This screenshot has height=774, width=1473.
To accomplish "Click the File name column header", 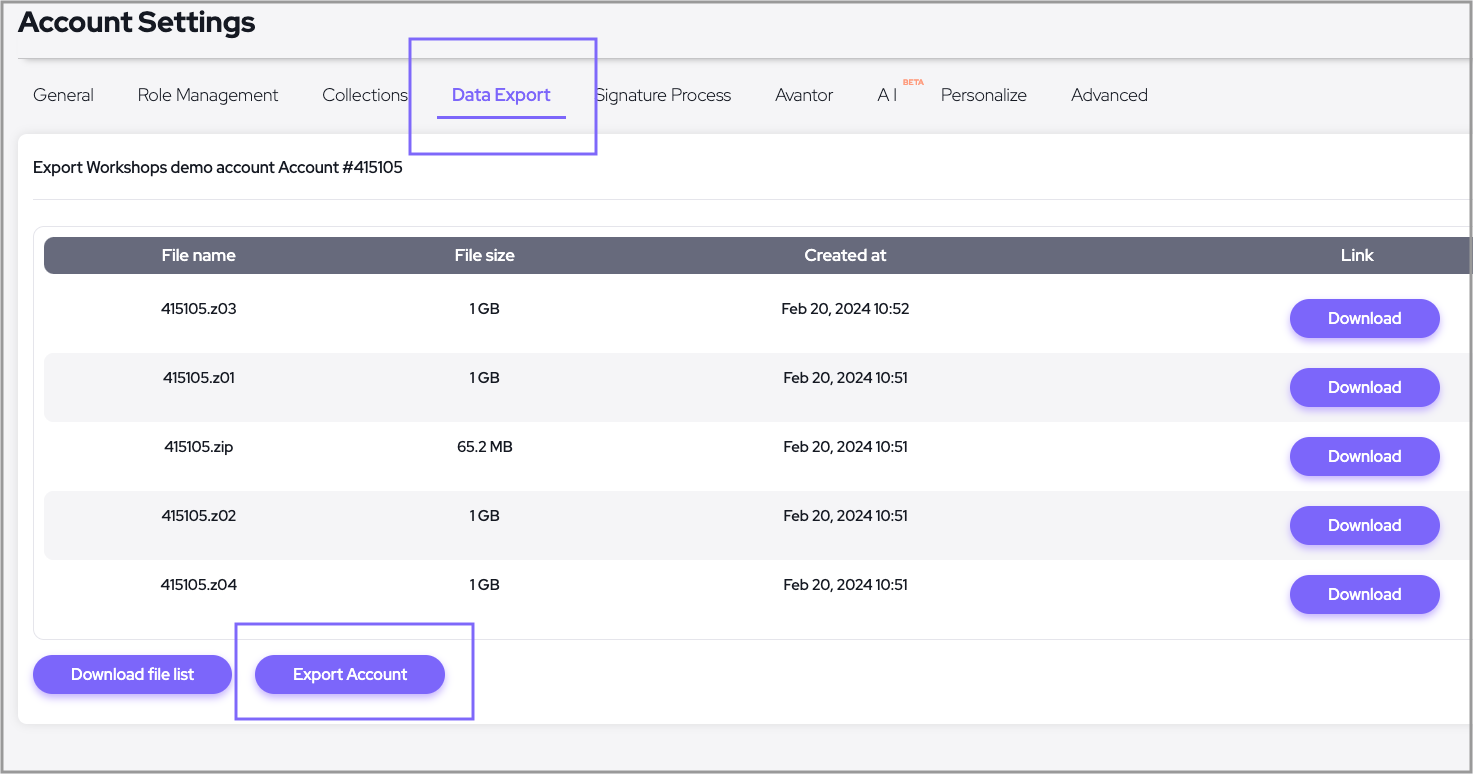I will click(198, 255).
